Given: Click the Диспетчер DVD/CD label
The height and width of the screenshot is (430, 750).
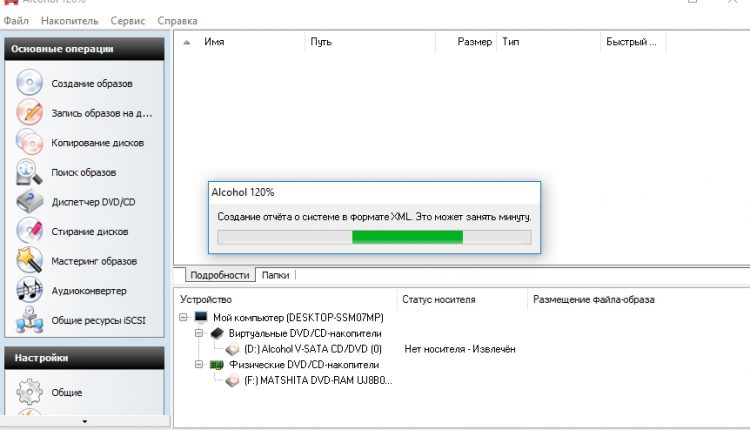Looking at the screenshot, I should pos(94,202).
